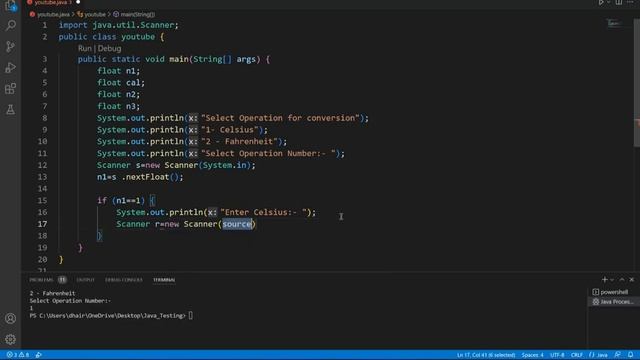The image size is (640, 360).
Task: Open the Testing flask view
Action: tap(10, 109)
